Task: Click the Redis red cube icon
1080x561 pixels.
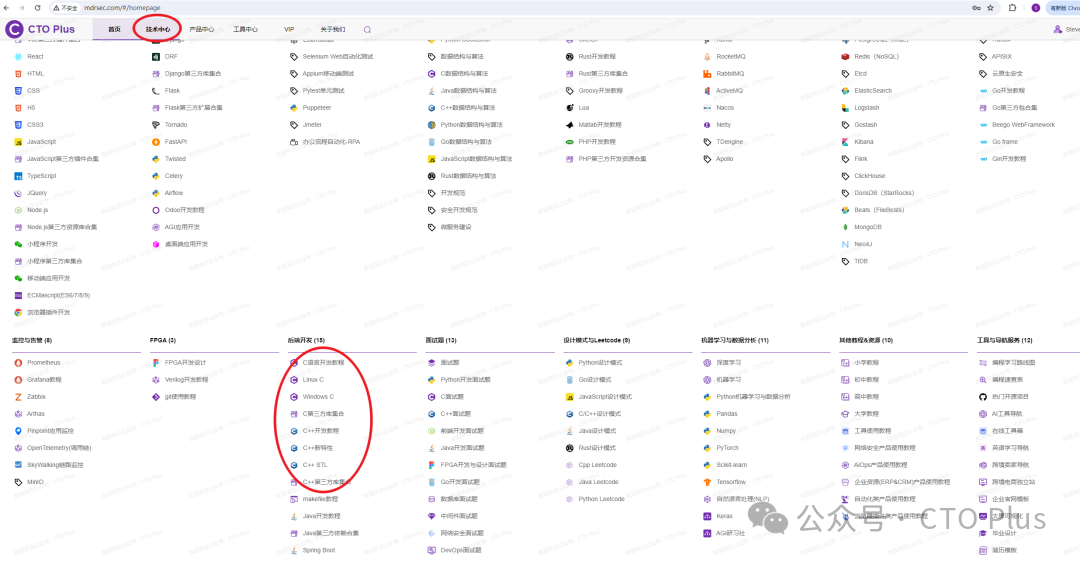Action: tap(845, 57)
